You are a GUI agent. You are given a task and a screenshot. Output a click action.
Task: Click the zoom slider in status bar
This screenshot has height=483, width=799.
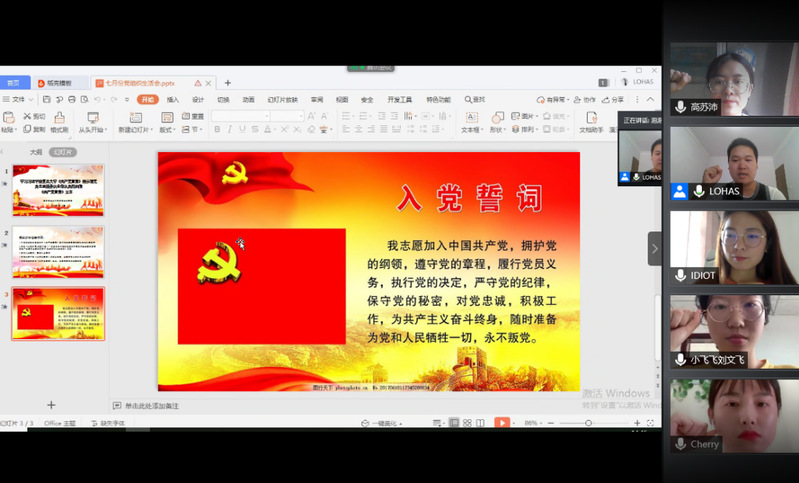click(588, 423)
